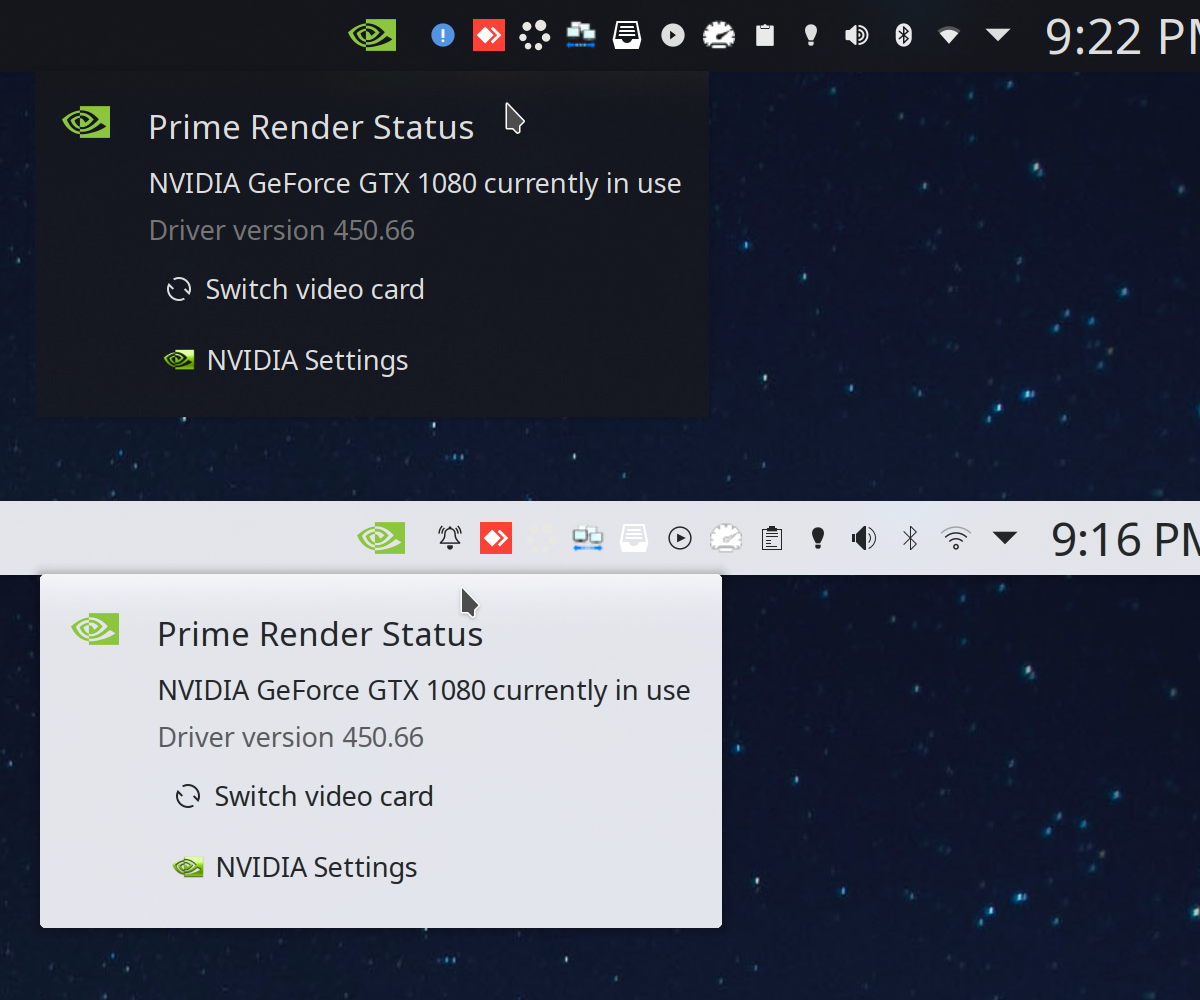Screen dimensions: 1200x1000
Task: Click Switch video card in dark popup
Action: [x=315, y=290]
